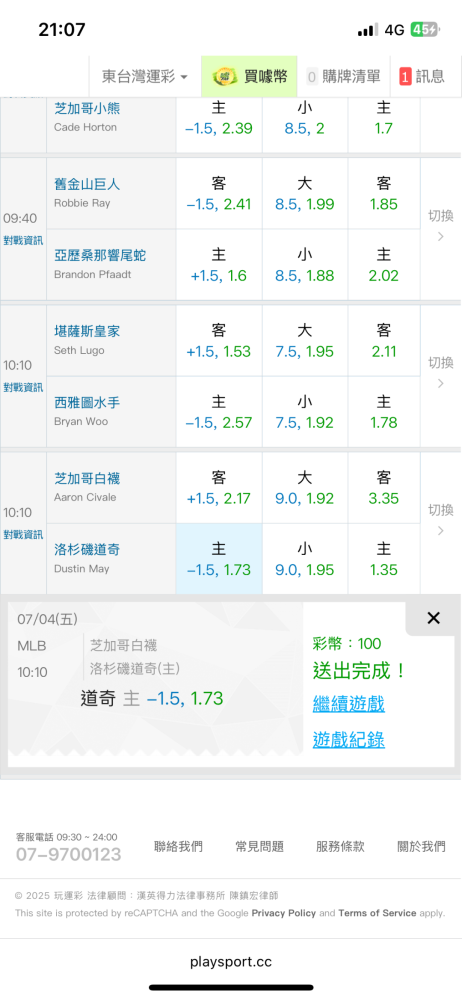462x1000 pixels.
Task: Open 對戰資訊 for 09:40 game
Action: point(23,240)
